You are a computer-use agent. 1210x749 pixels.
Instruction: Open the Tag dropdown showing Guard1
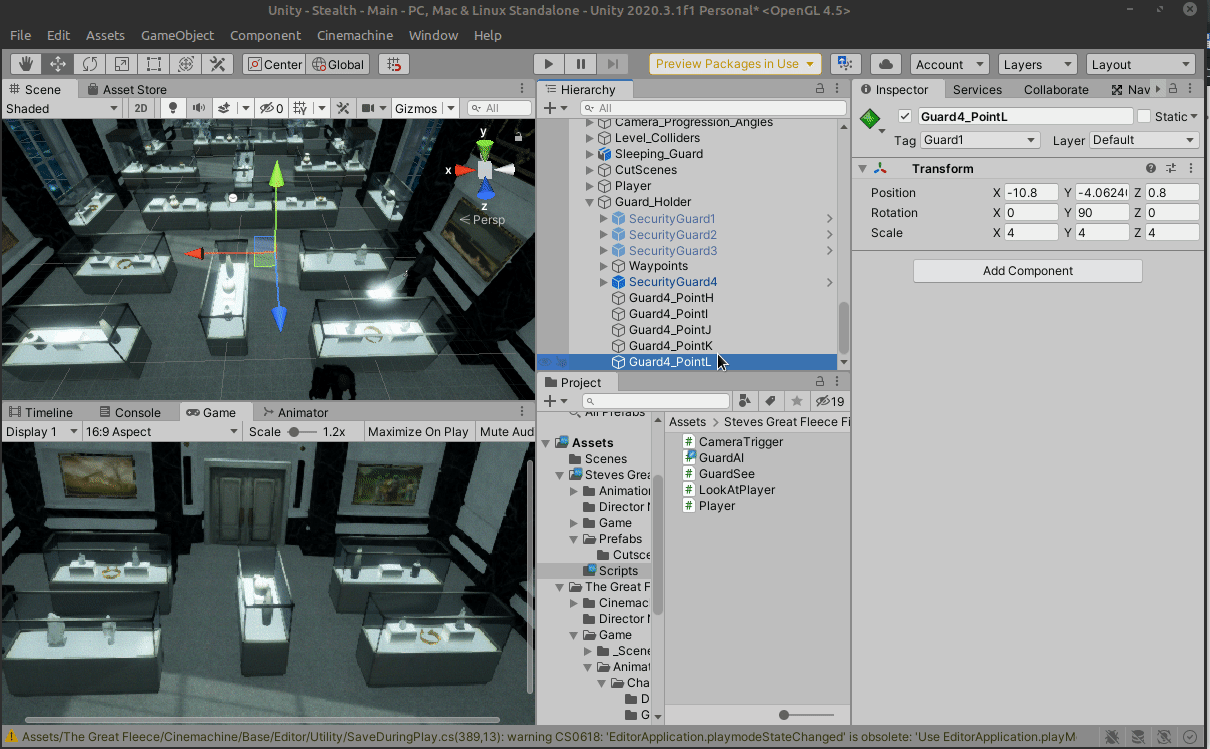pos(981,140)
